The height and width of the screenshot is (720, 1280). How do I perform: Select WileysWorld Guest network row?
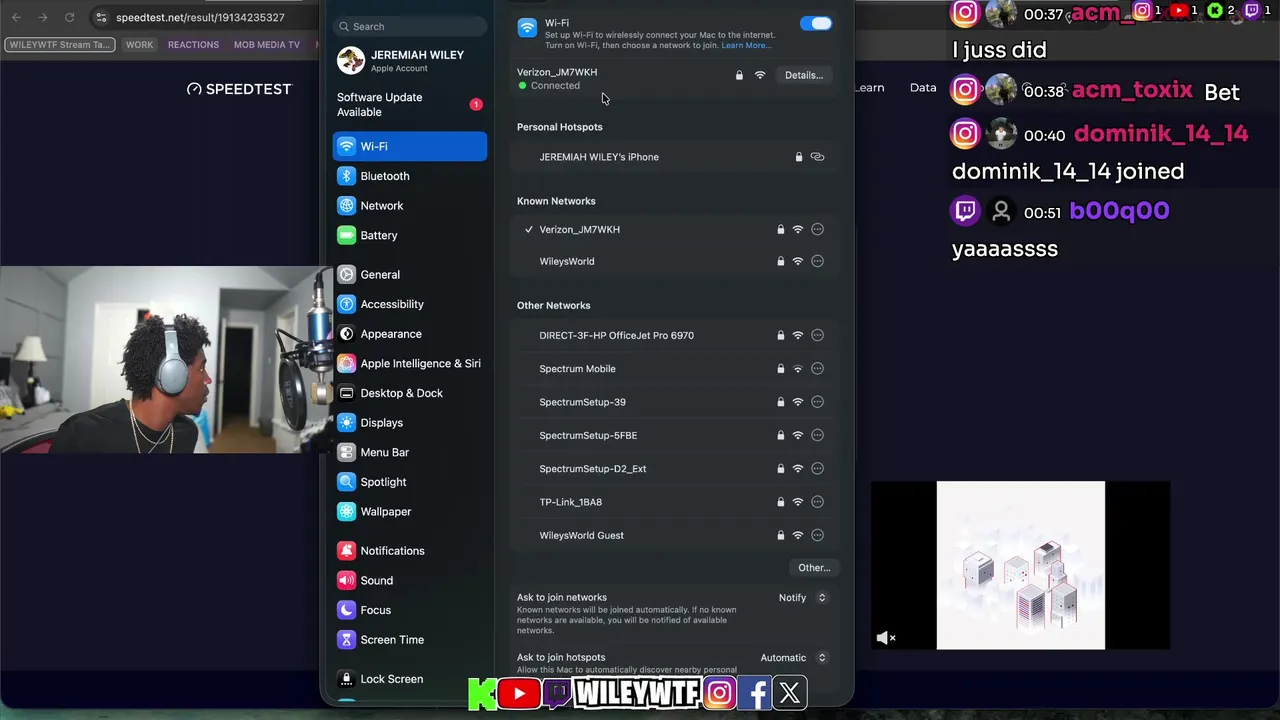pyautogui.click(x=676, y=535)
